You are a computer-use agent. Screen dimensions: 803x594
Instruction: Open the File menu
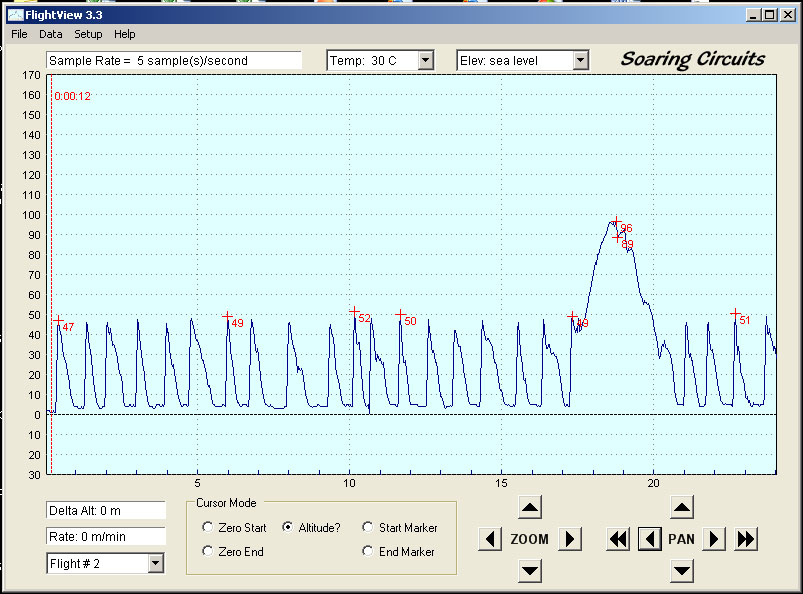[19, 34]
